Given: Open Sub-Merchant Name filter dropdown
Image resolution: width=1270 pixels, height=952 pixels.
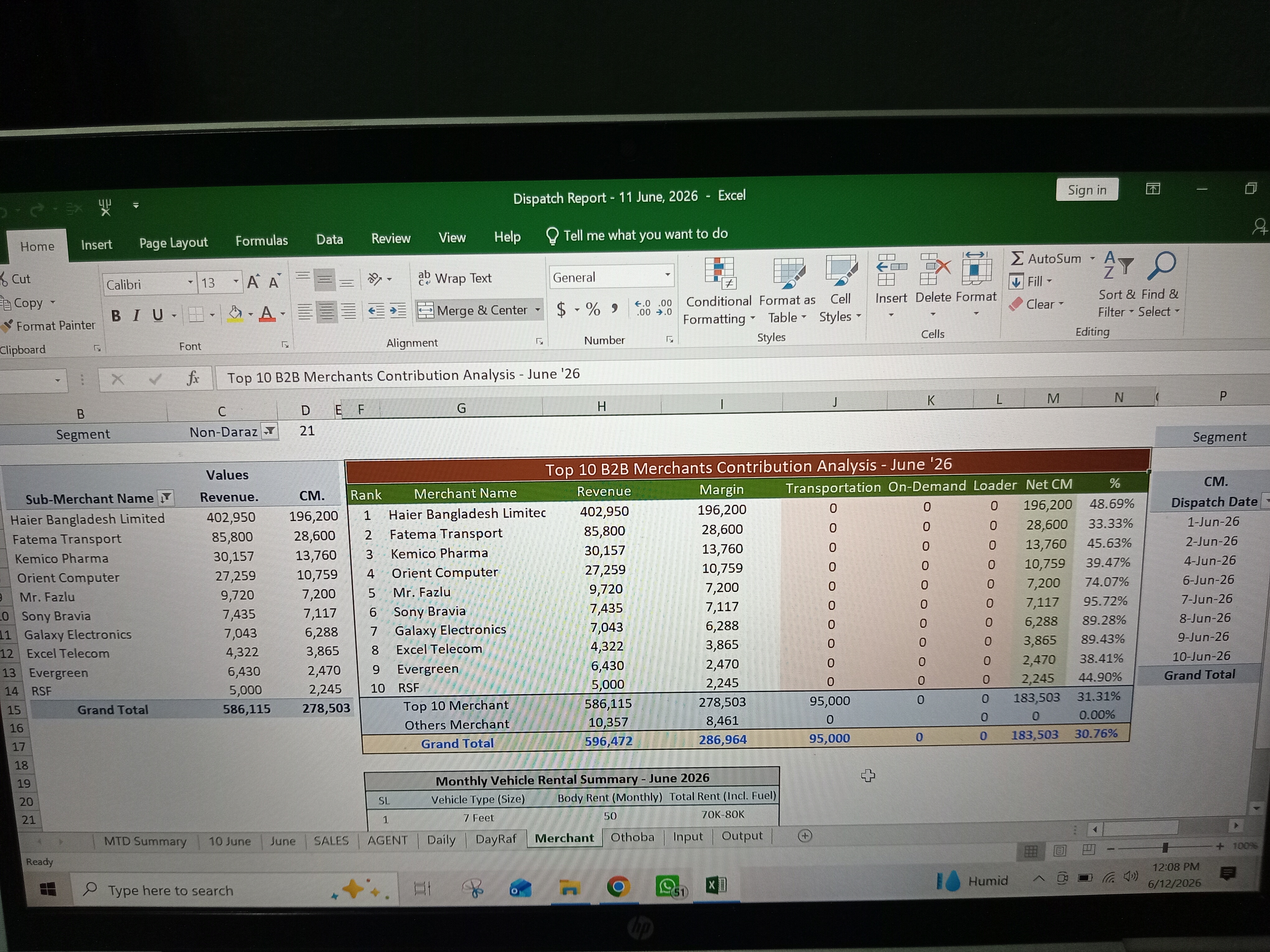Looking at the screenshot, I should coord(166,498).
